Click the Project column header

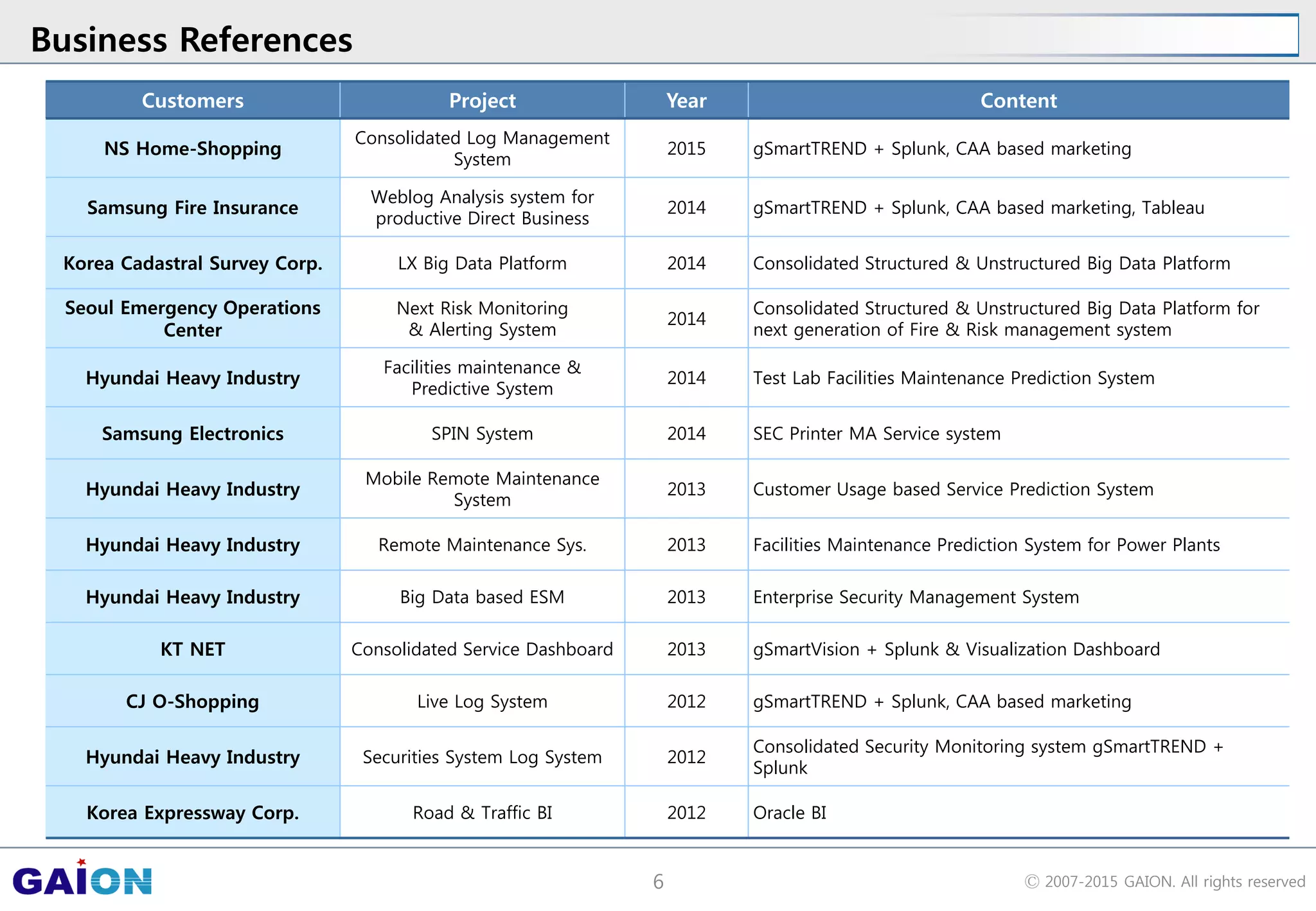point(482,101)
